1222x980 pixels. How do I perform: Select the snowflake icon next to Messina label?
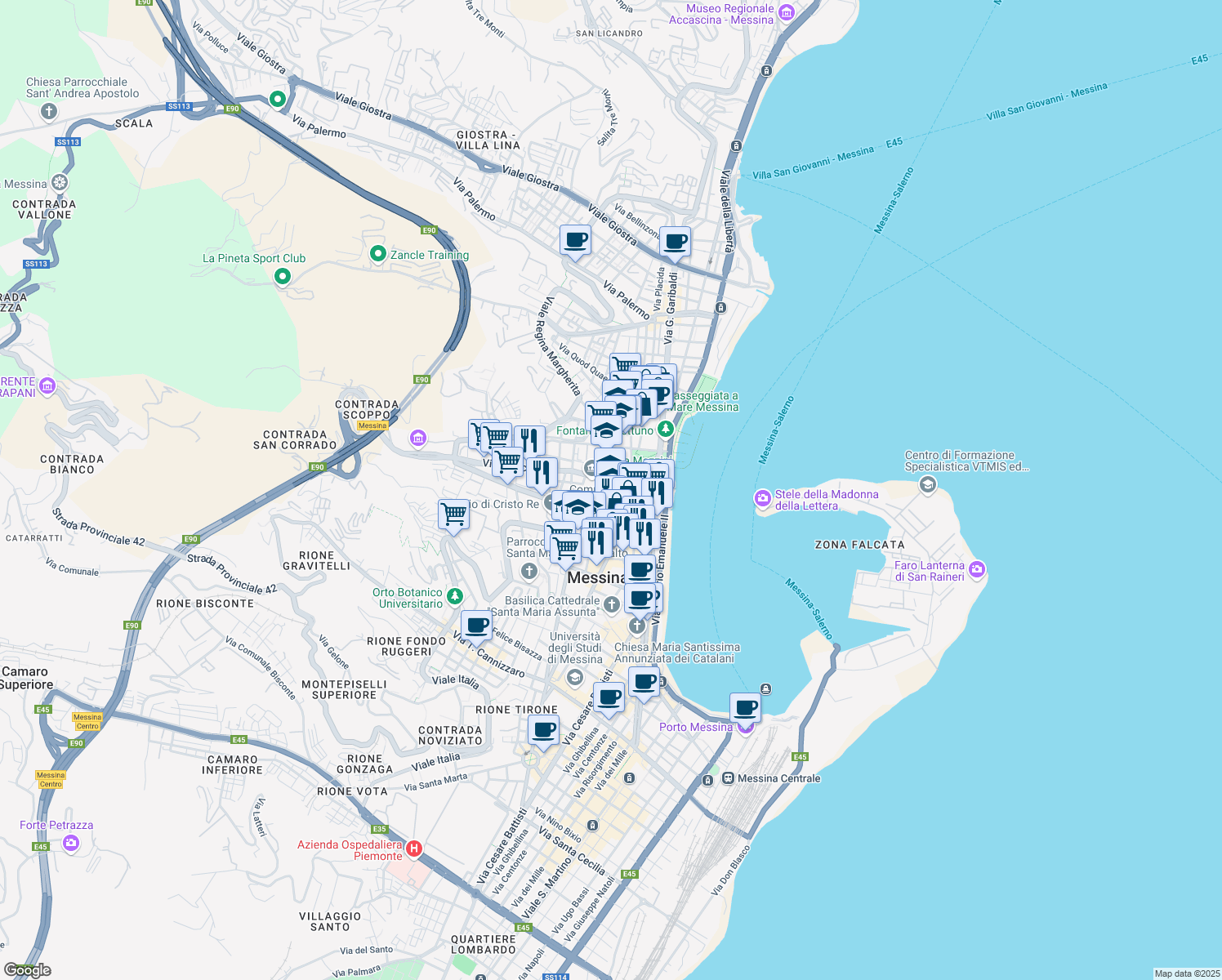click(x=60, y=182)
